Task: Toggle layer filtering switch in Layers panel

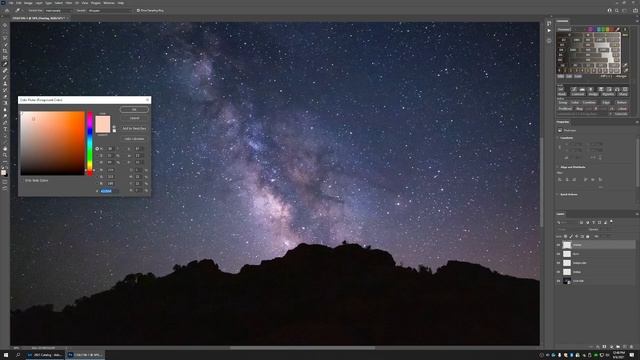Action: pos(611,222)
